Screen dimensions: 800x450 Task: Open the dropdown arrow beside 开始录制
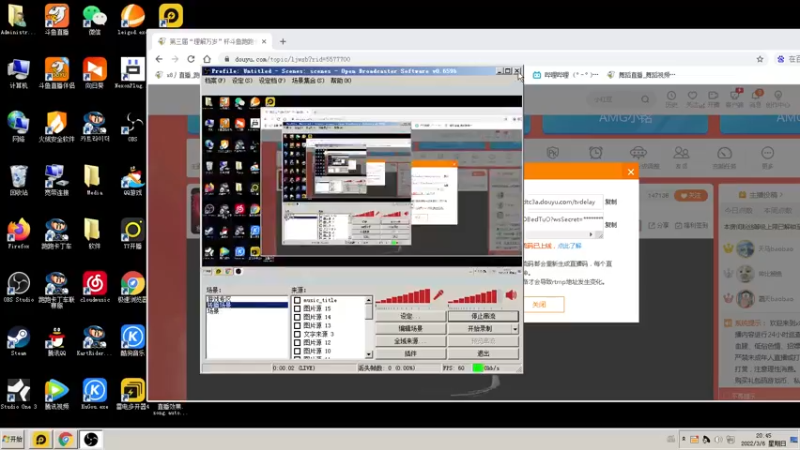[x=515, y=329]
